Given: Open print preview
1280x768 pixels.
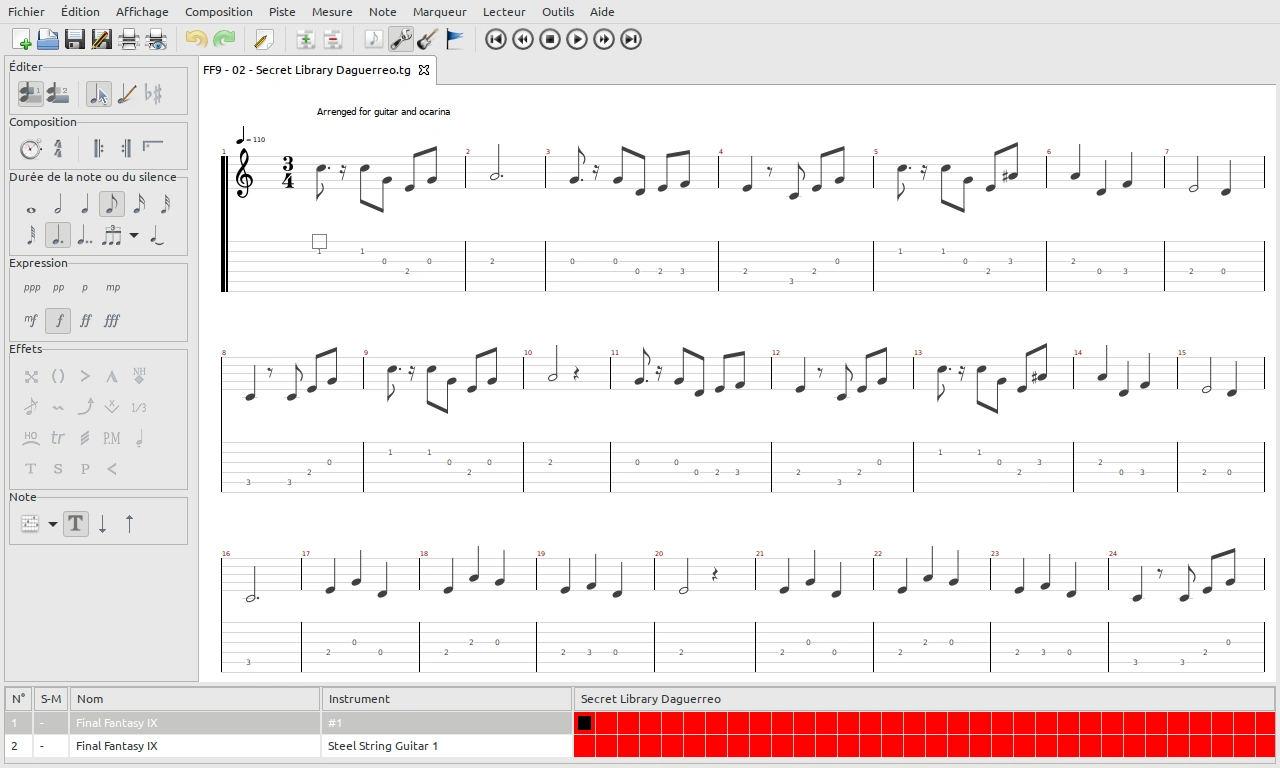Looking at the screenshot, I should (156, 39).
